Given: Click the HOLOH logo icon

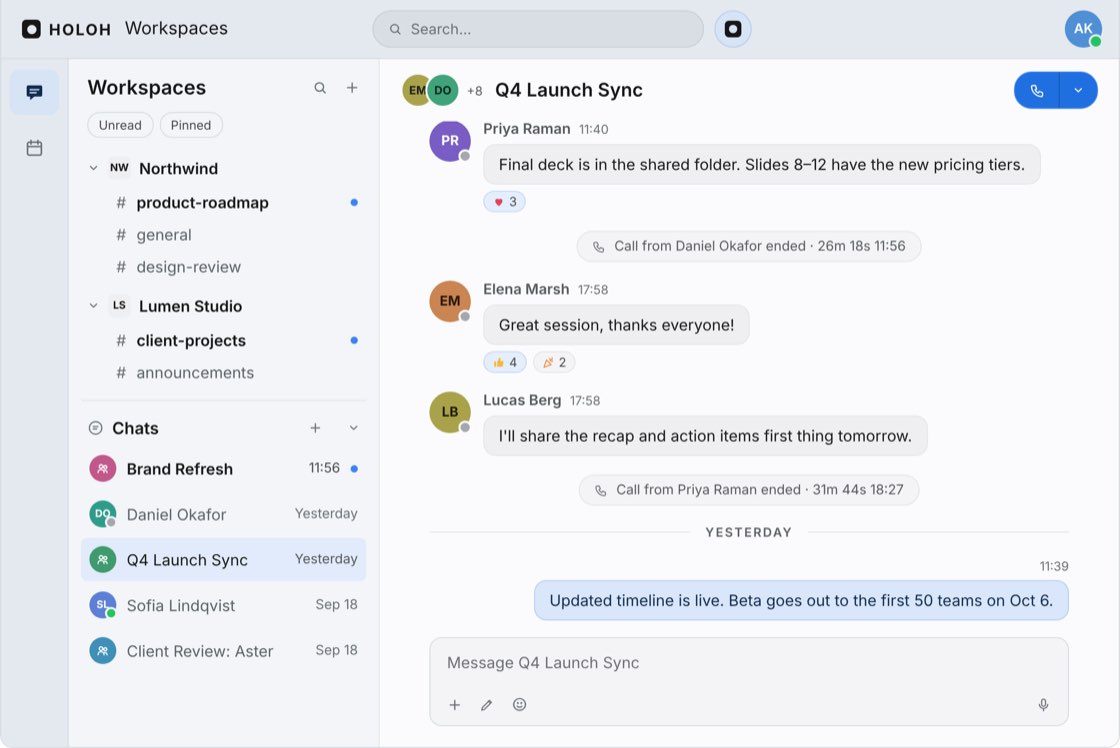Looking at the screenshot, I should pos(31,29).
